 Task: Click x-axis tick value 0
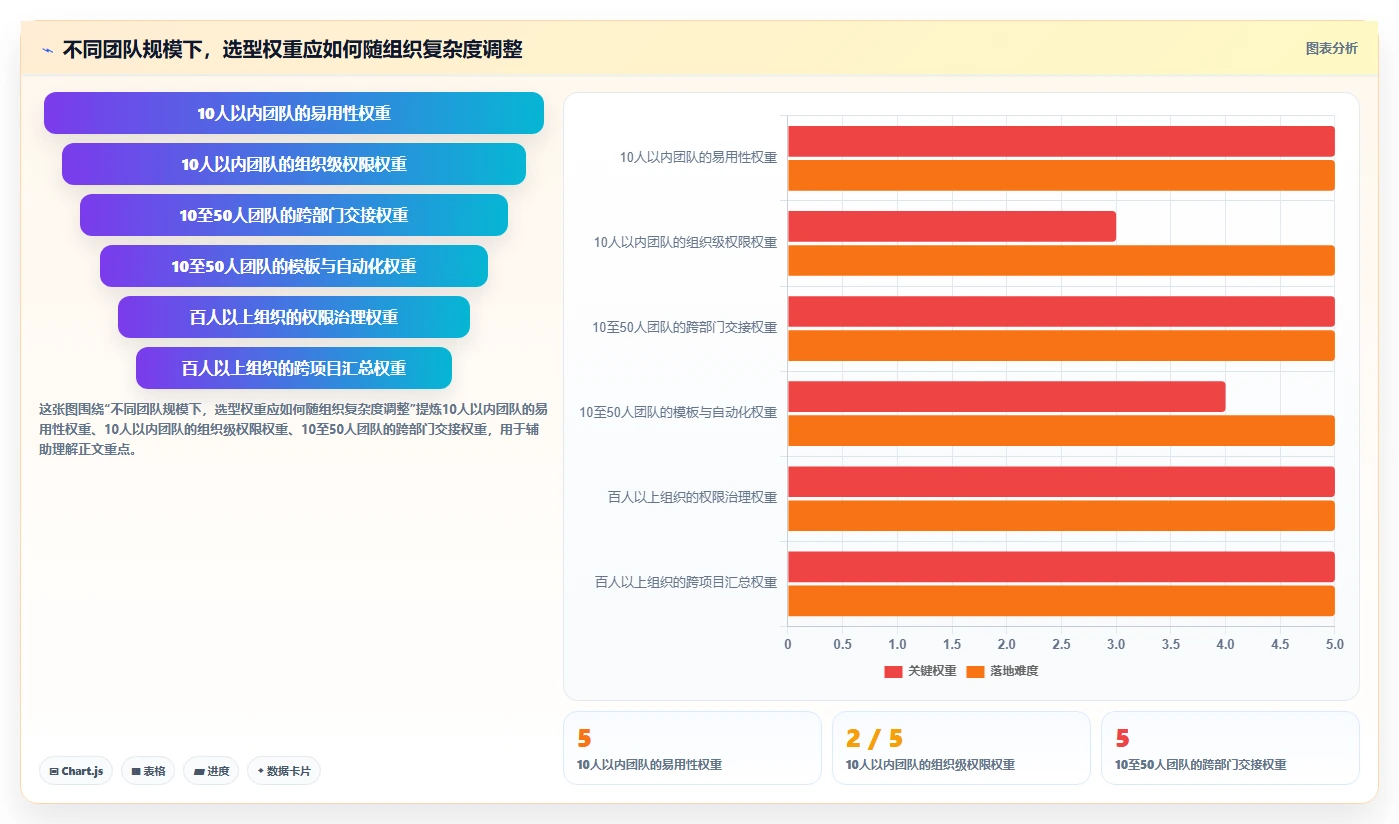(788, 645)
